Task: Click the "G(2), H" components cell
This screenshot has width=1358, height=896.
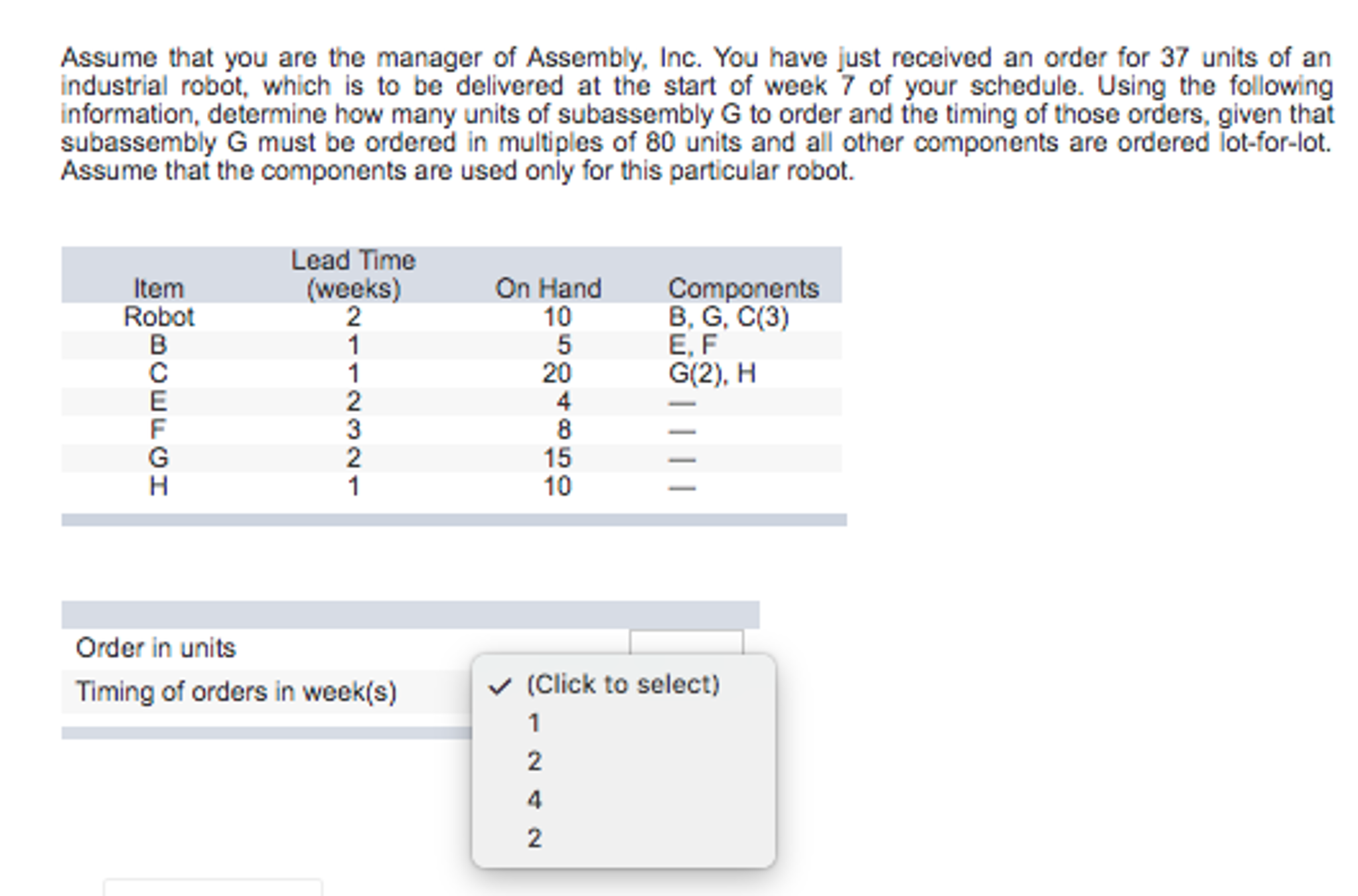Action: coord(712,374)
